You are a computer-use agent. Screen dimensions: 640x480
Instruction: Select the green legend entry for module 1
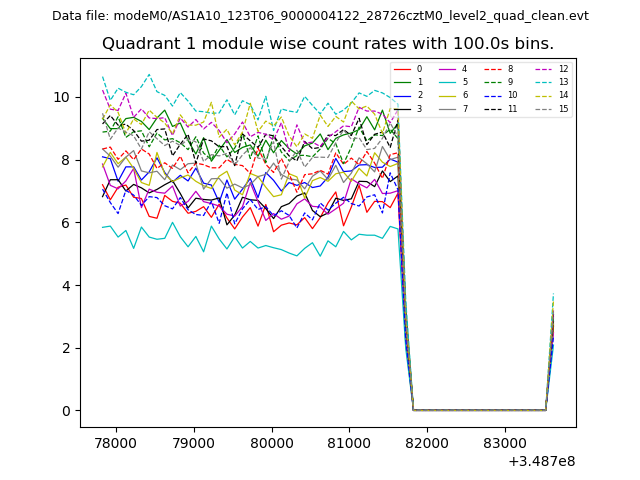pyautogui.click(x=404, y=82)
